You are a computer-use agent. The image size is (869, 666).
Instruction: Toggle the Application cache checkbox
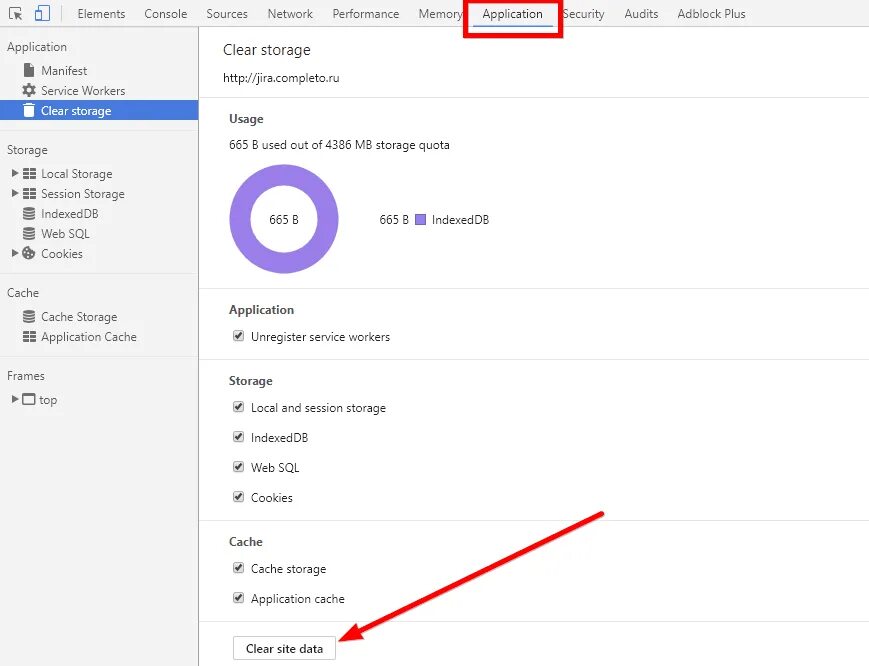pos(238,598)
